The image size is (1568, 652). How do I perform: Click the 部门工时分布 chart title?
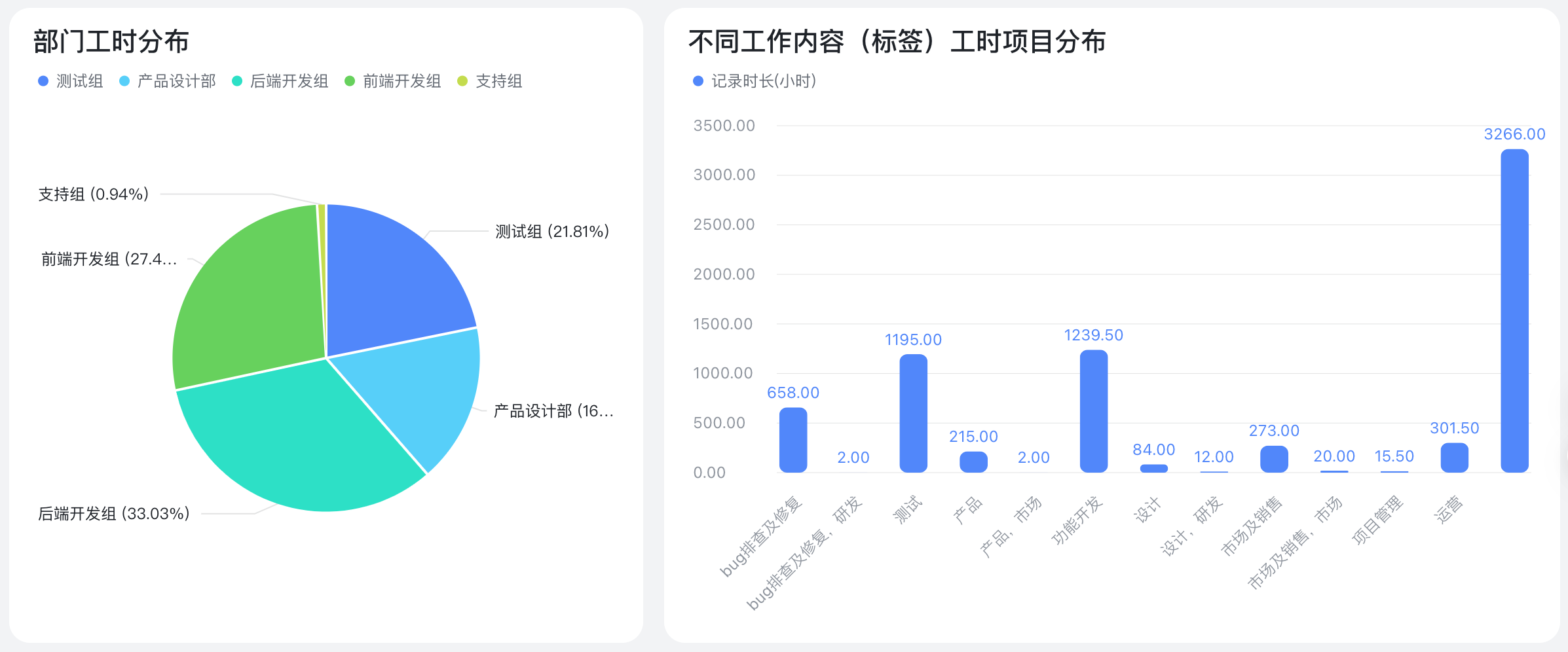111,42
